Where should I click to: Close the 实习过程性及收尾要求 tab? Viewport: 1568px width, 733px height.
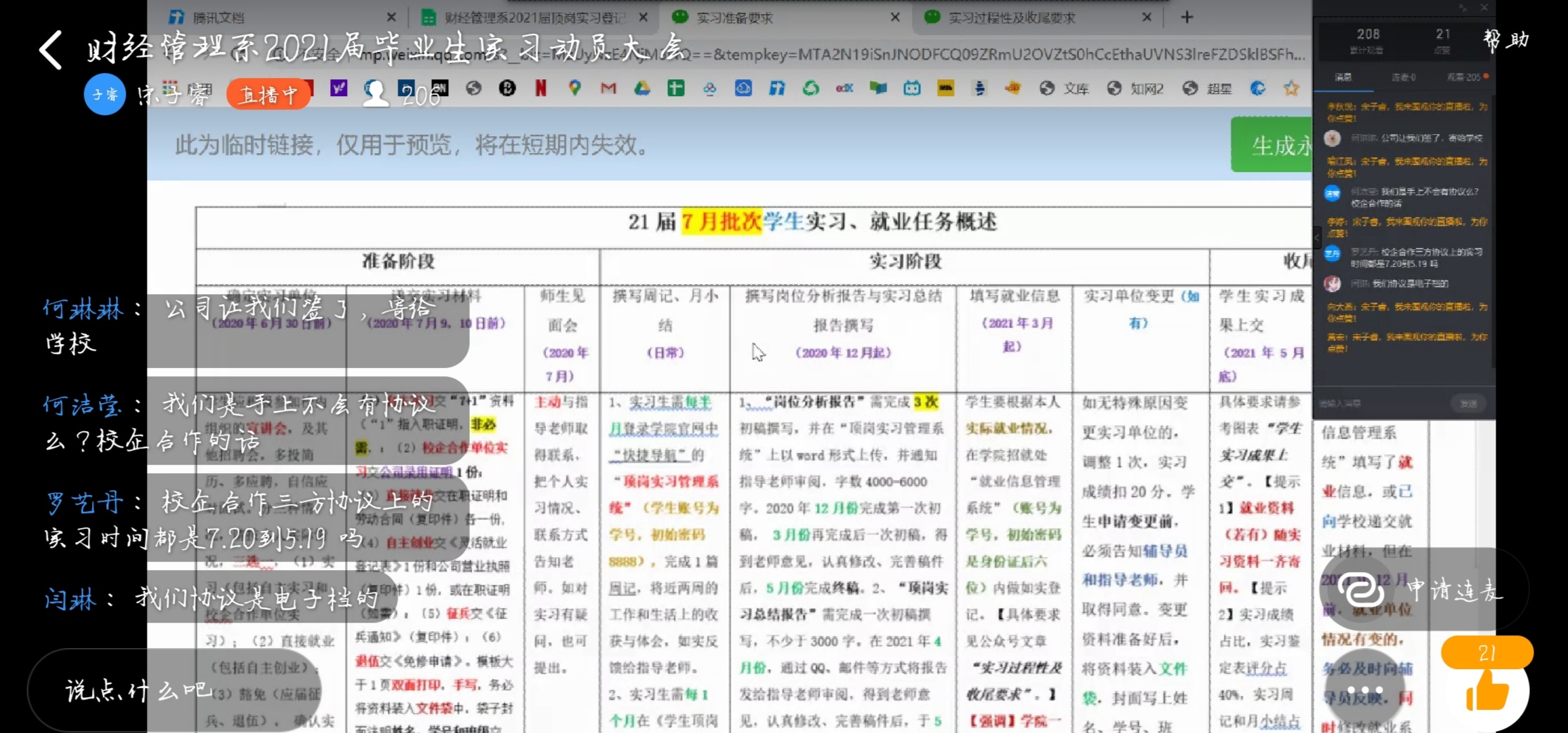tap(1146, 18)
